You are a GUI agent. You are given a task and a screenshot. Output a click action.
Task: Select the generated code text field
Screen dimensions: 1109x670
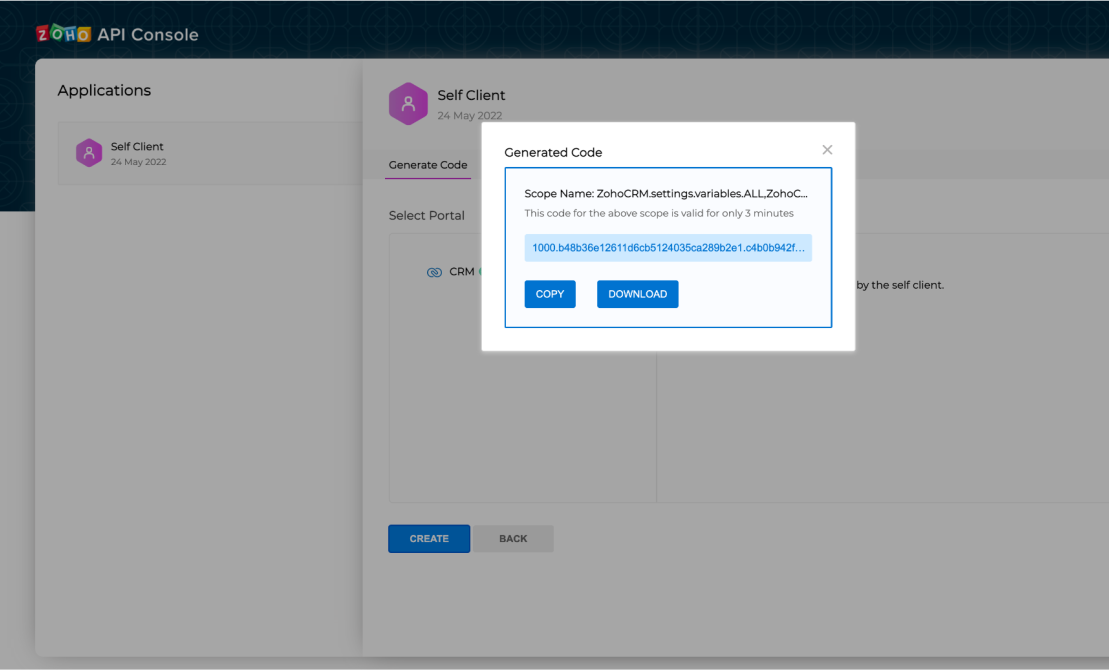[668, 248]
